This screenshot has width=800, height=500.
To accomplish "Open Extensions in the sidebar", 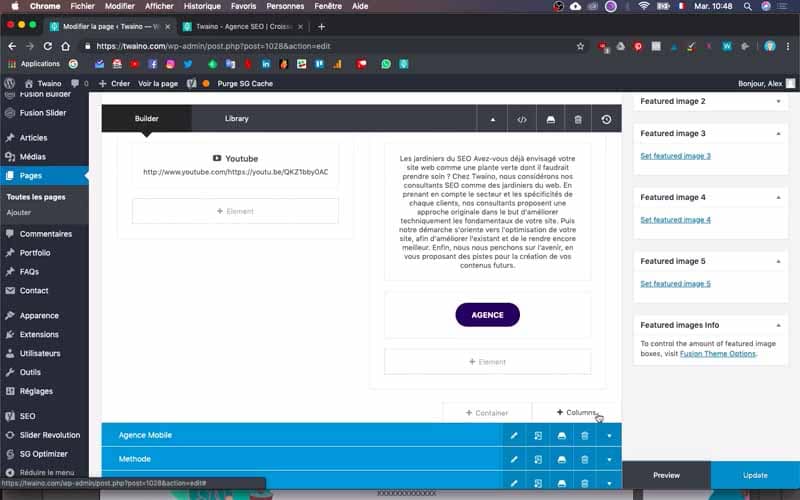I will tap(39, 334).
